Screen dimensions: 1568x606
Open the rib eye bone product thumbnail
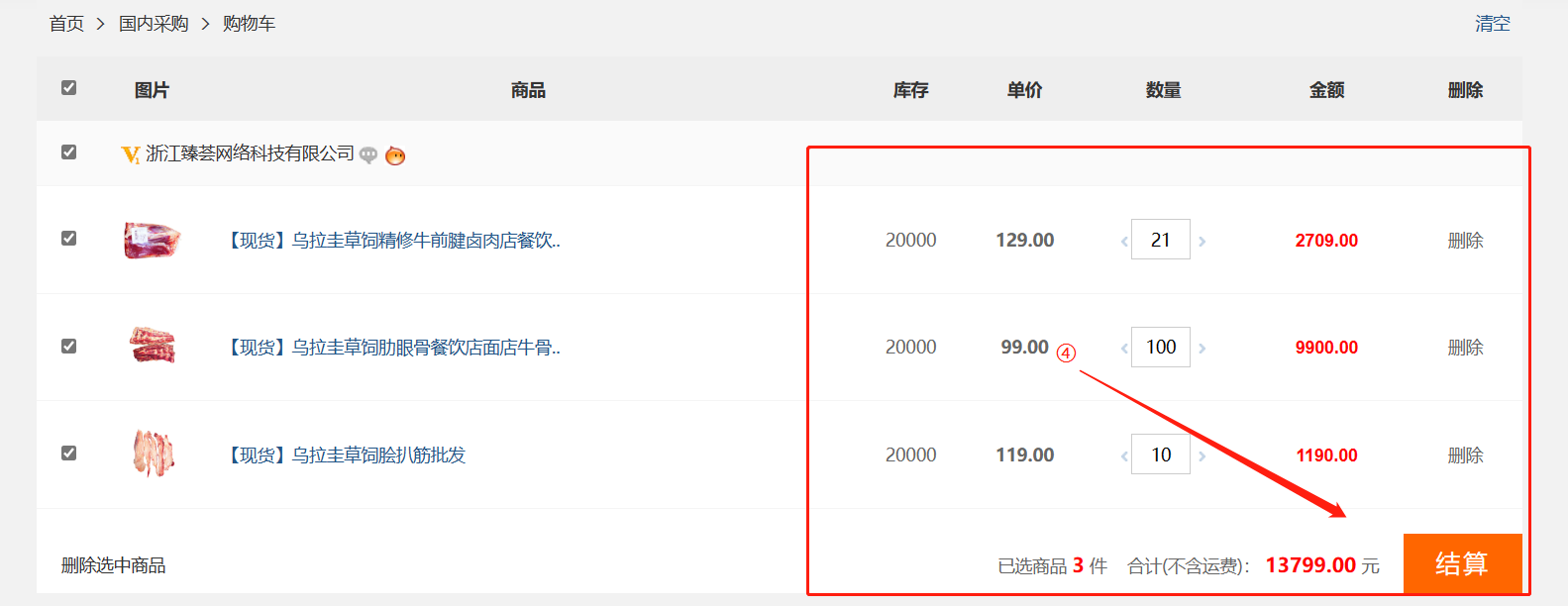153,347
